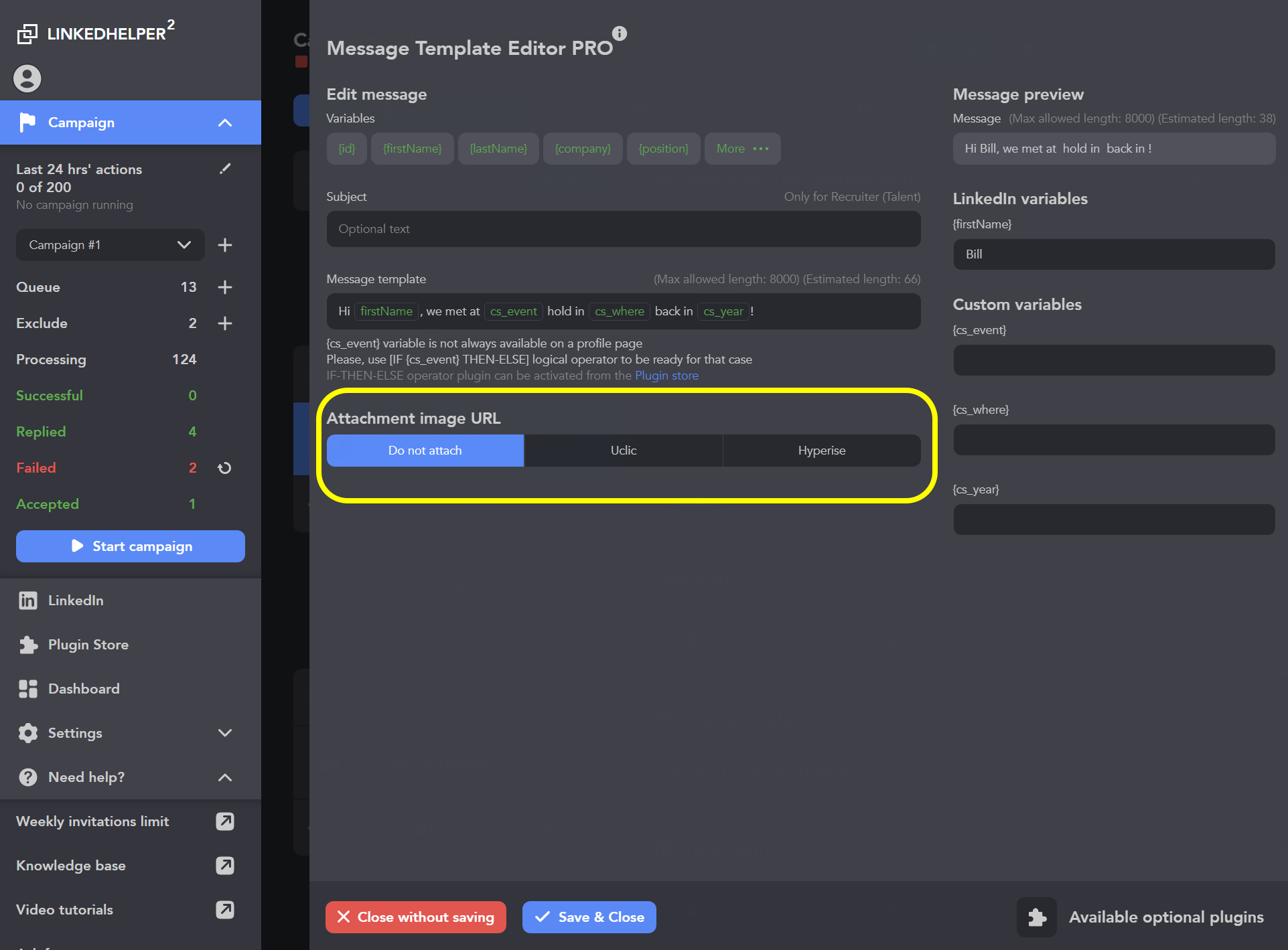Click the Need help question icon
This screenshot has width=1288, height=950.
pyautogui.click(x=27, y=777)
